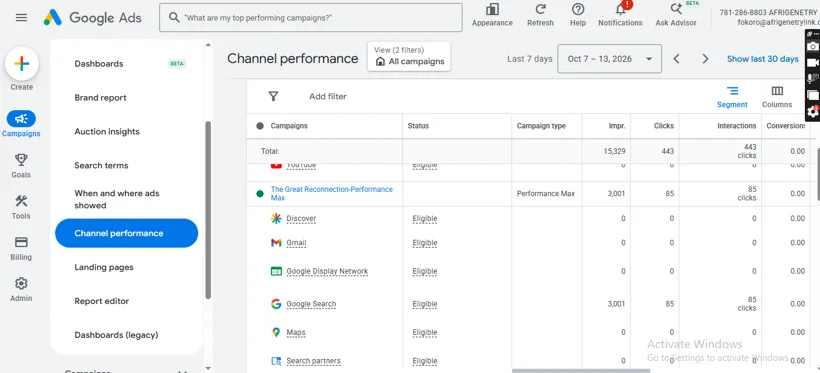Click Add filter
Screen dimensions: 820x373
[x=328, y=96]
